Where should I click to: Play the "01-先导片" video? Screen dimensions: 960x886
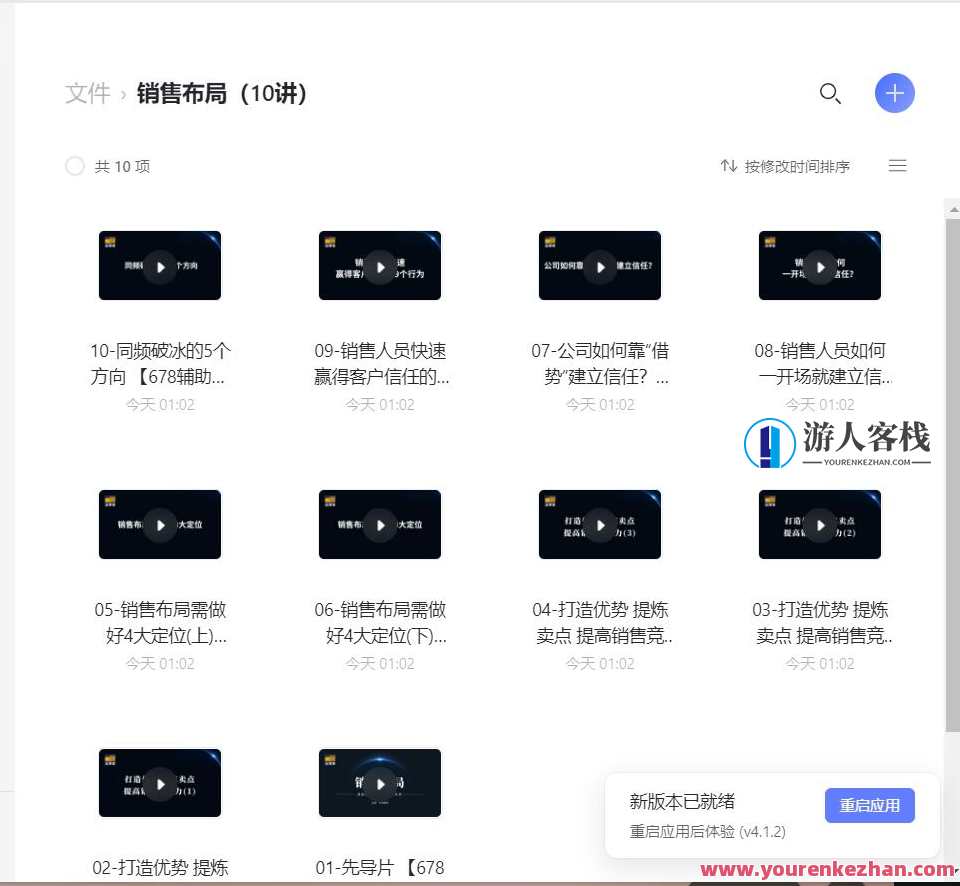(380, 783)
